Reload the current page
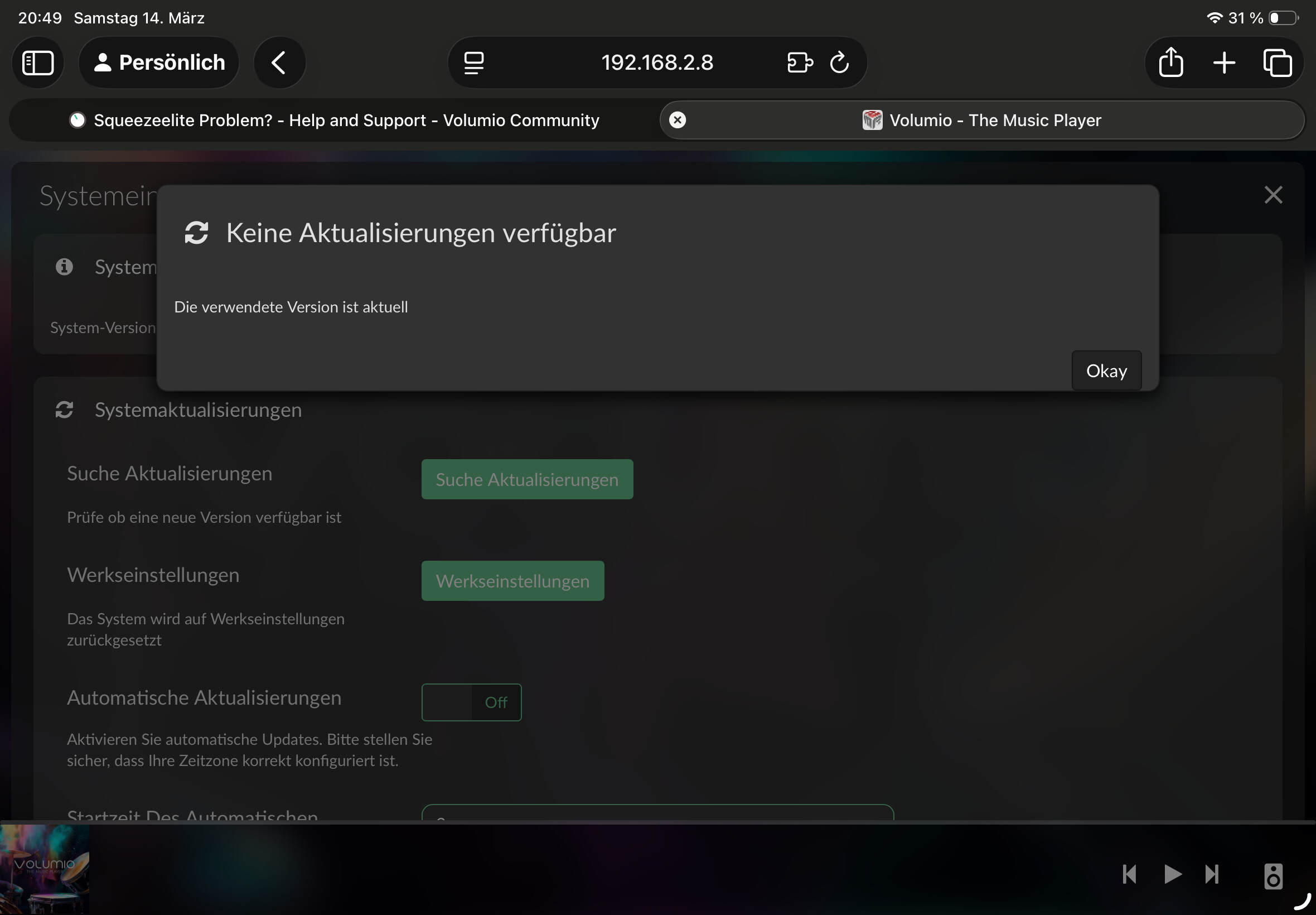This screenshot has width=1316, height=915. pos(839,62)
